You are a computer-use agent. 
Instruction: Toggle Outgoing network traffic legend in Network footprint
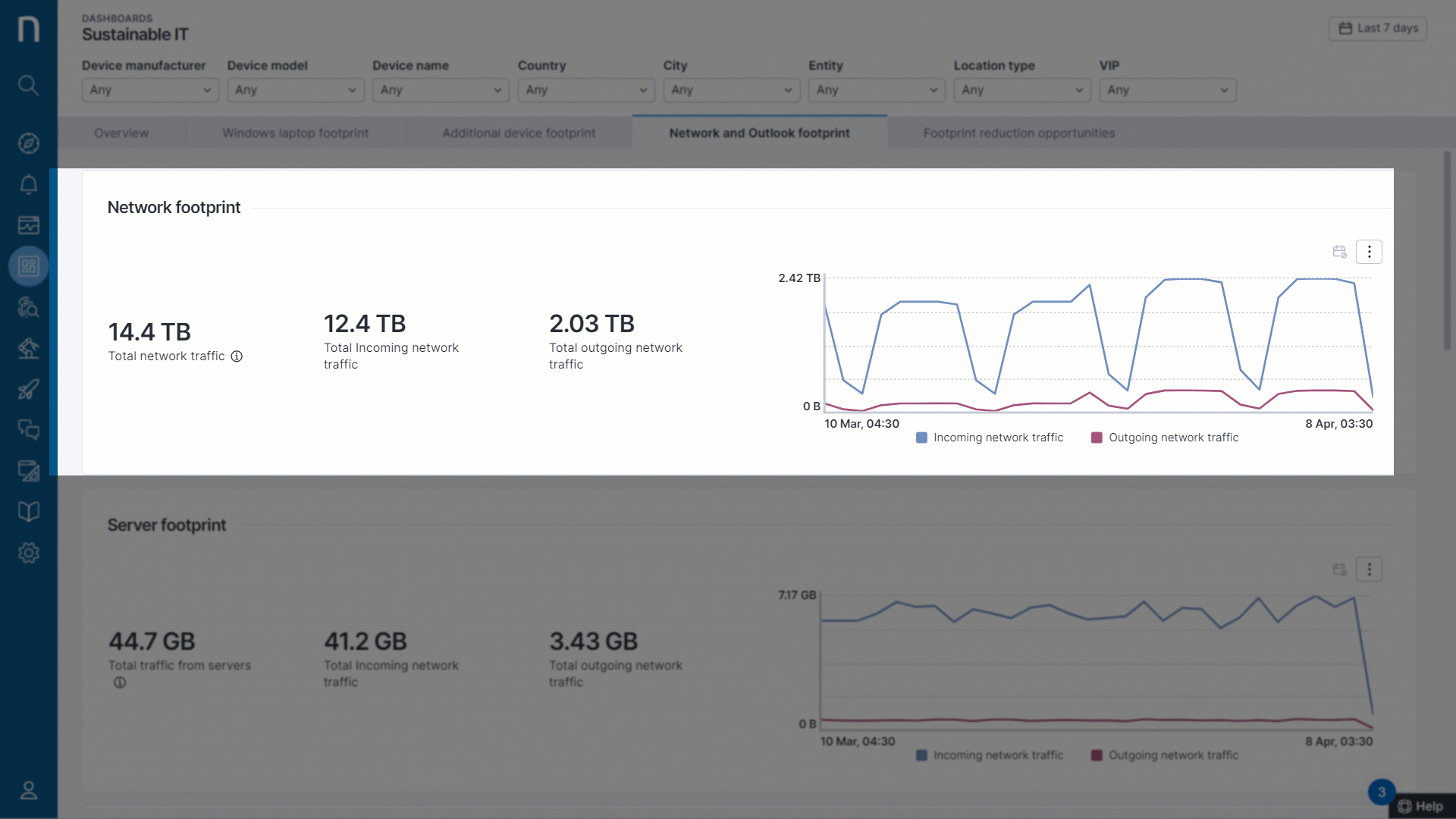[x=1165, y=438]
